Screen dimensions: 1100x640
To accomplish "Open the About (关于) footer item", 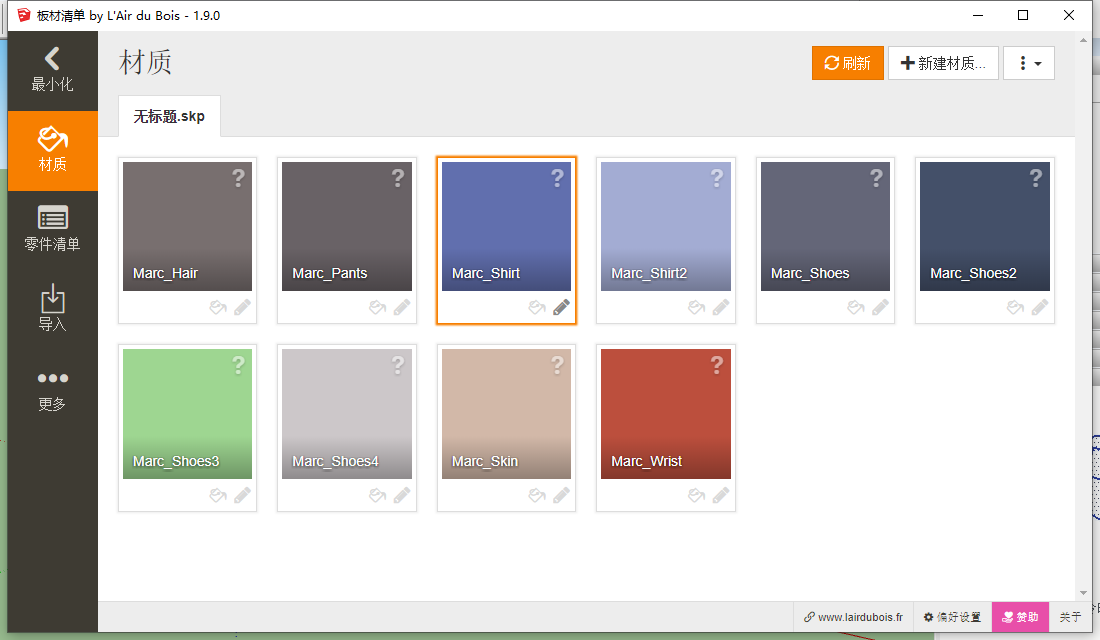I will pyautogui.click(x=1070, y=617).
